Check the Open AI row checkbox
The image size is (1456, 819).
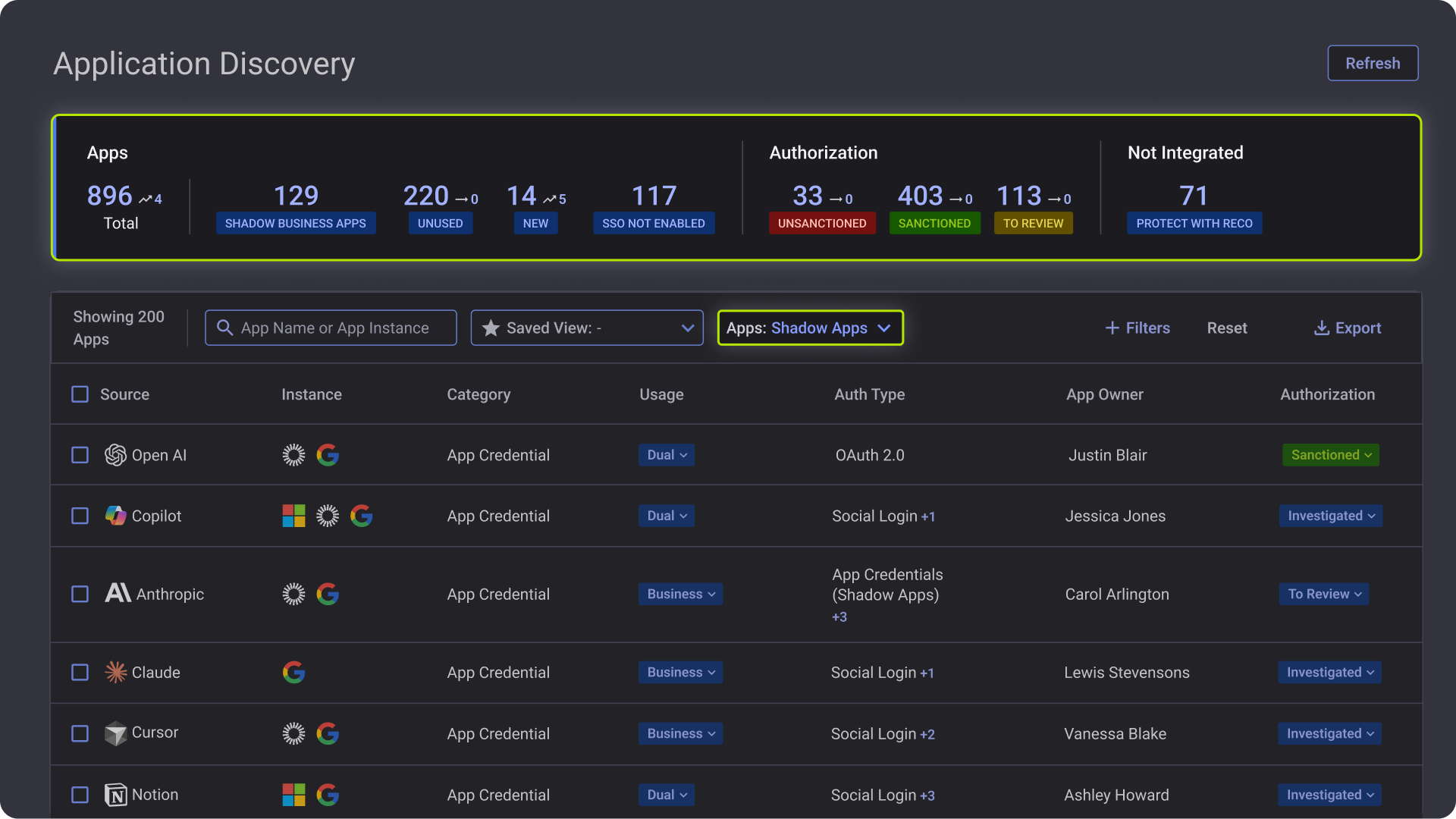(x=80, y=455)
